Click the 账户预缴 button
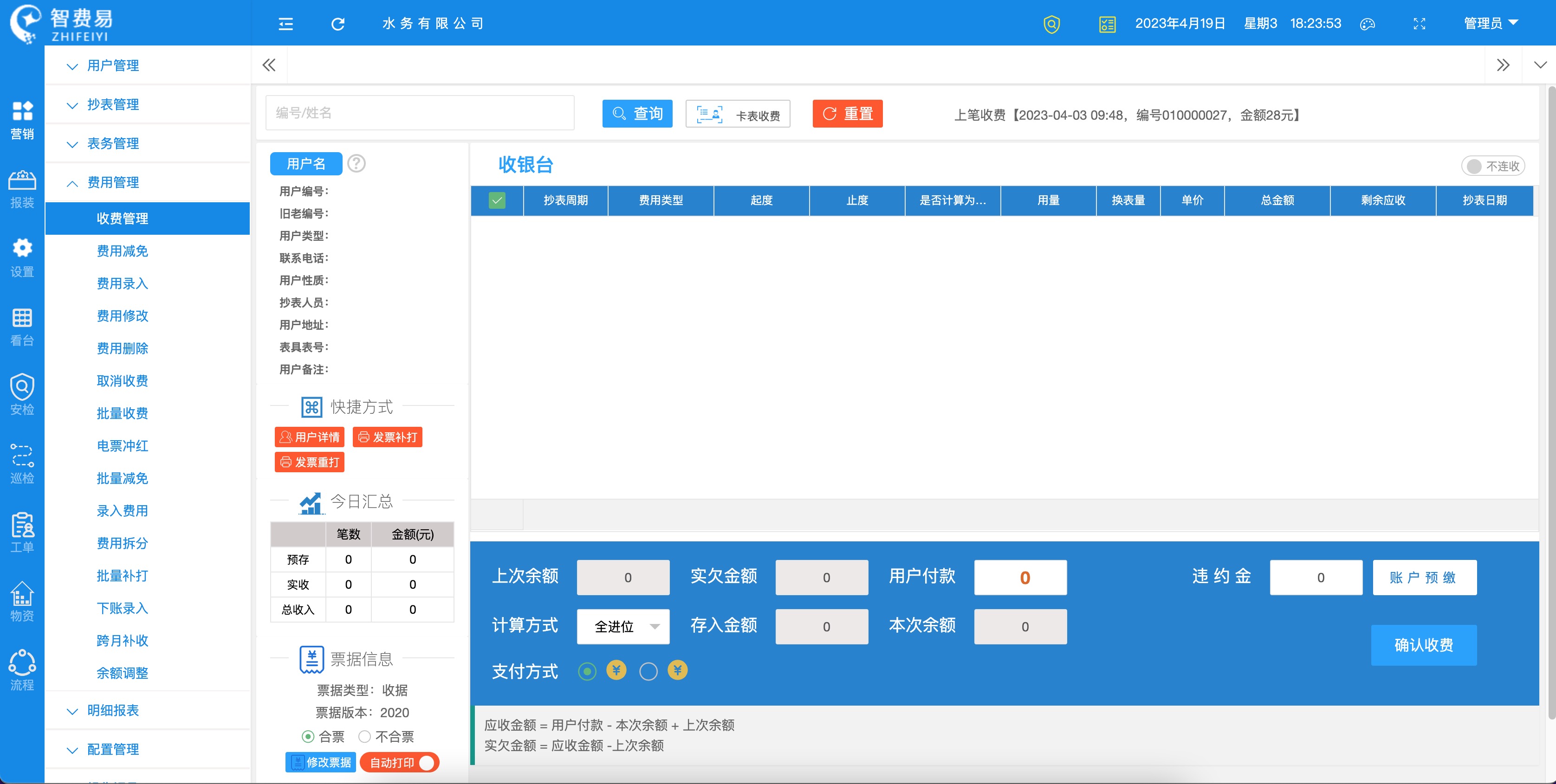 (1424, 578)
